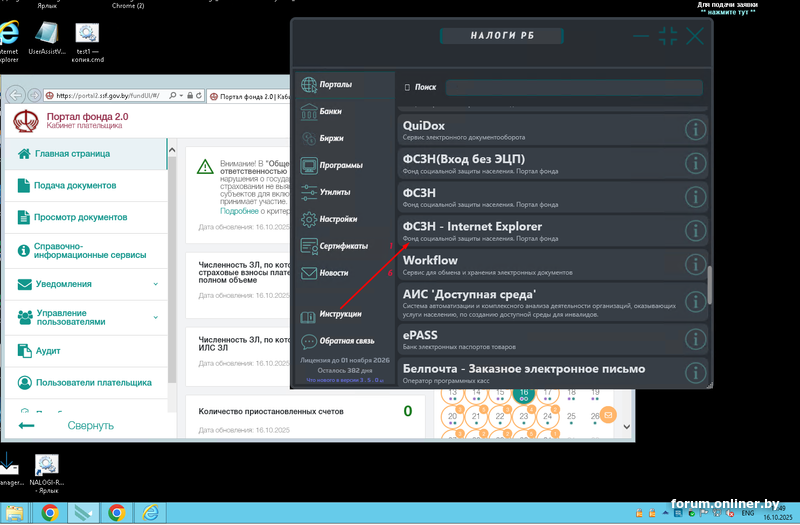Click the orange mail icon by the calendar
Image resolution: width=800 pixels, height=525 pixels.
pos(608,415)
